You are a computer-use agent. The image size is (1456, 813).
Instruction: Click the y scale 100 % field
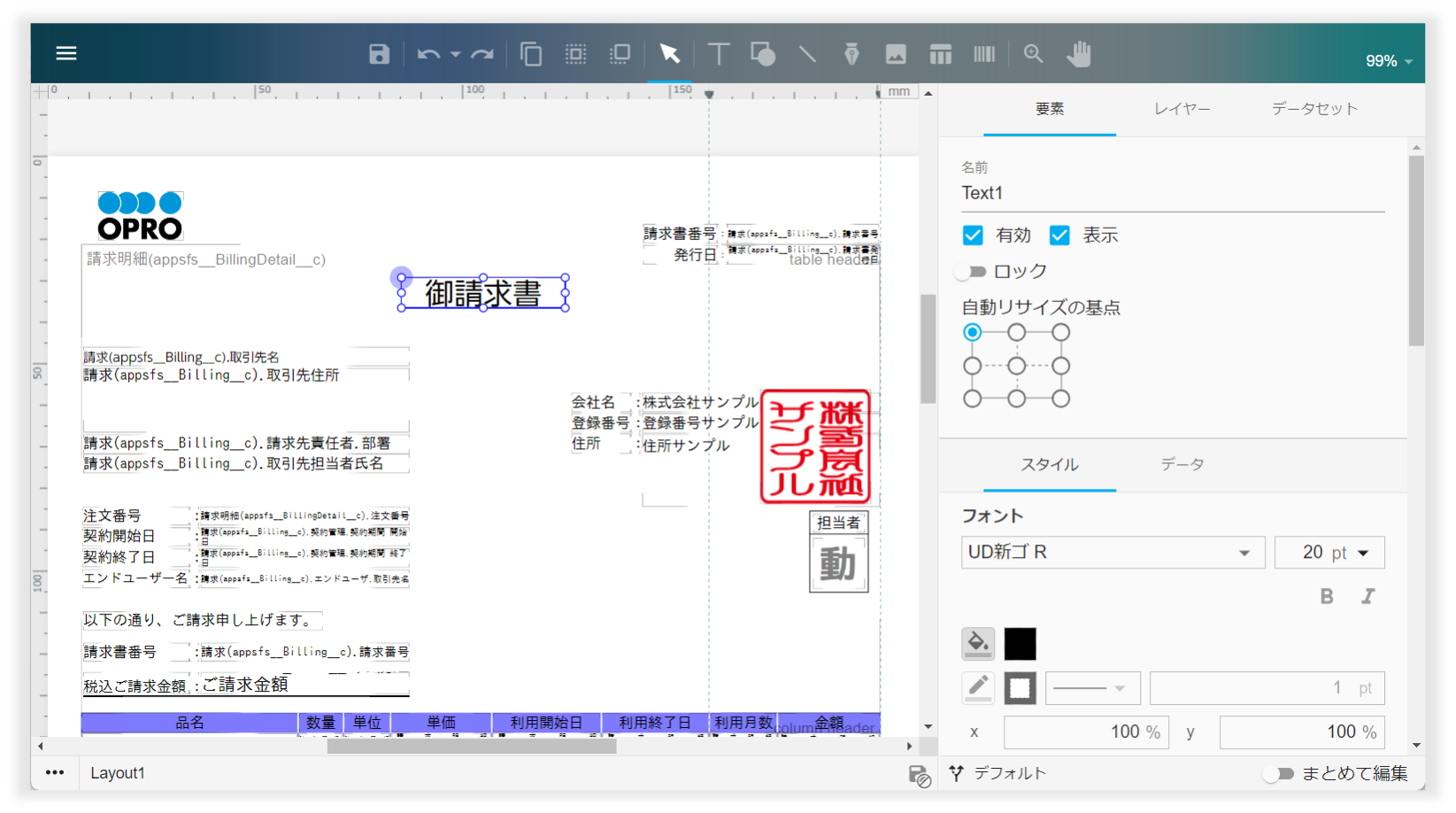coord(1302,732)
